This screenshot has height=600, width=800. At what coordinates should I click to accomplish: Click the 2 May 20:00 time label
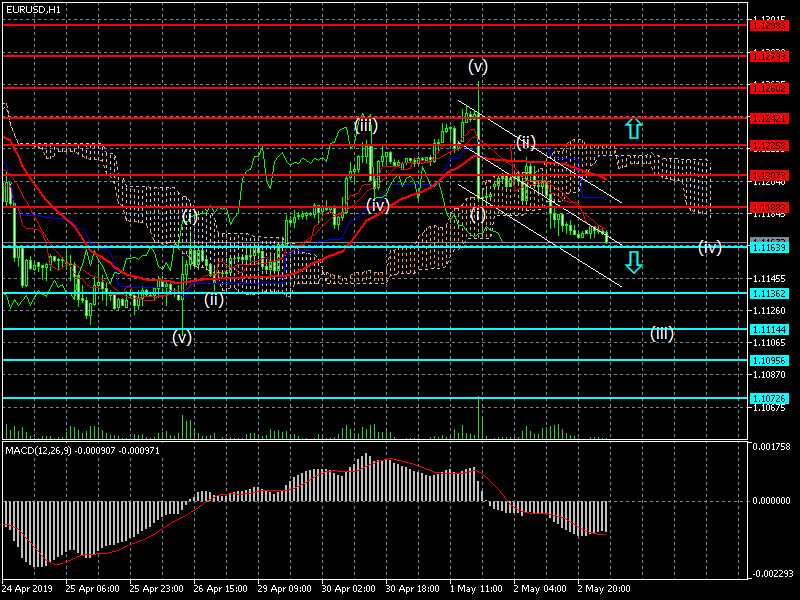pyautogui.click(x=602, y=590)
